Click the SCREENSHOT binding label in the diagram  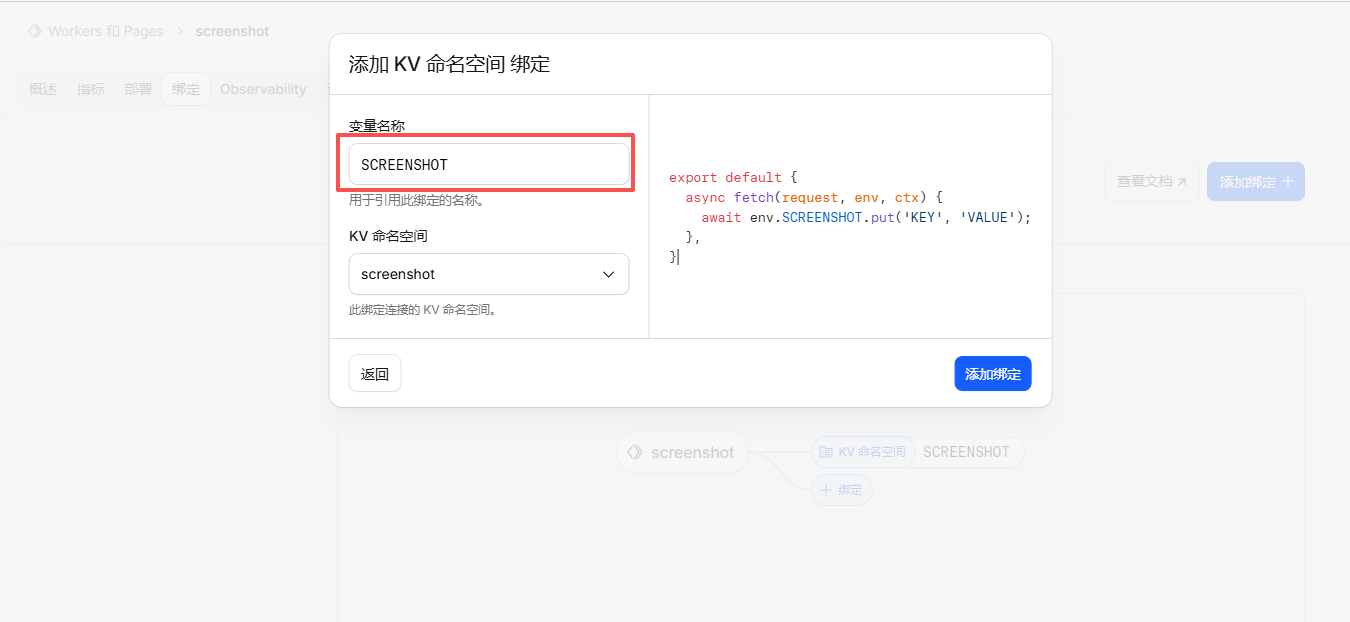966,452
